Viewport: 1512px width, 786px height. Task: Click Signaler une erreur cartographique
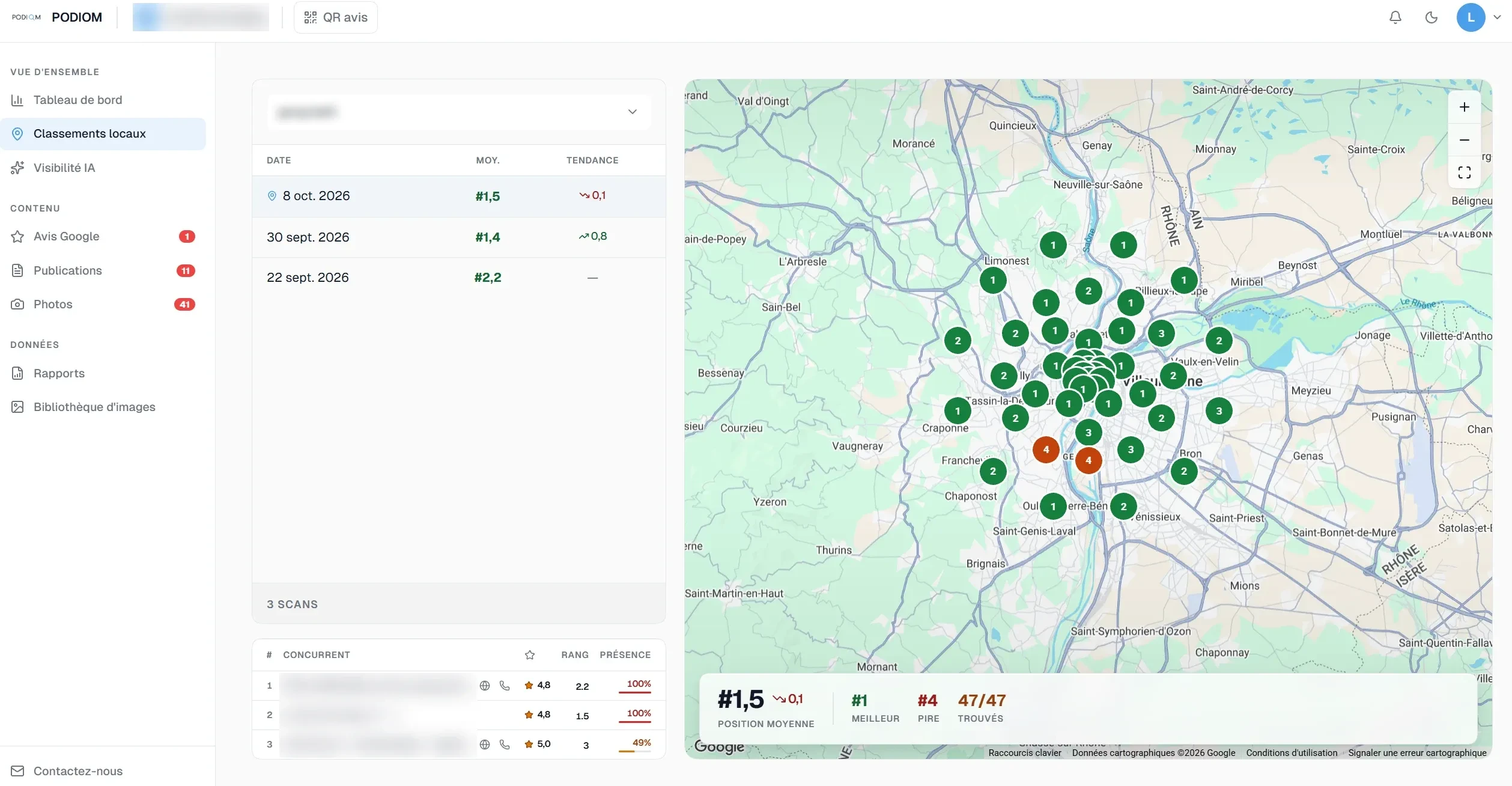[x=1416, y=753]
